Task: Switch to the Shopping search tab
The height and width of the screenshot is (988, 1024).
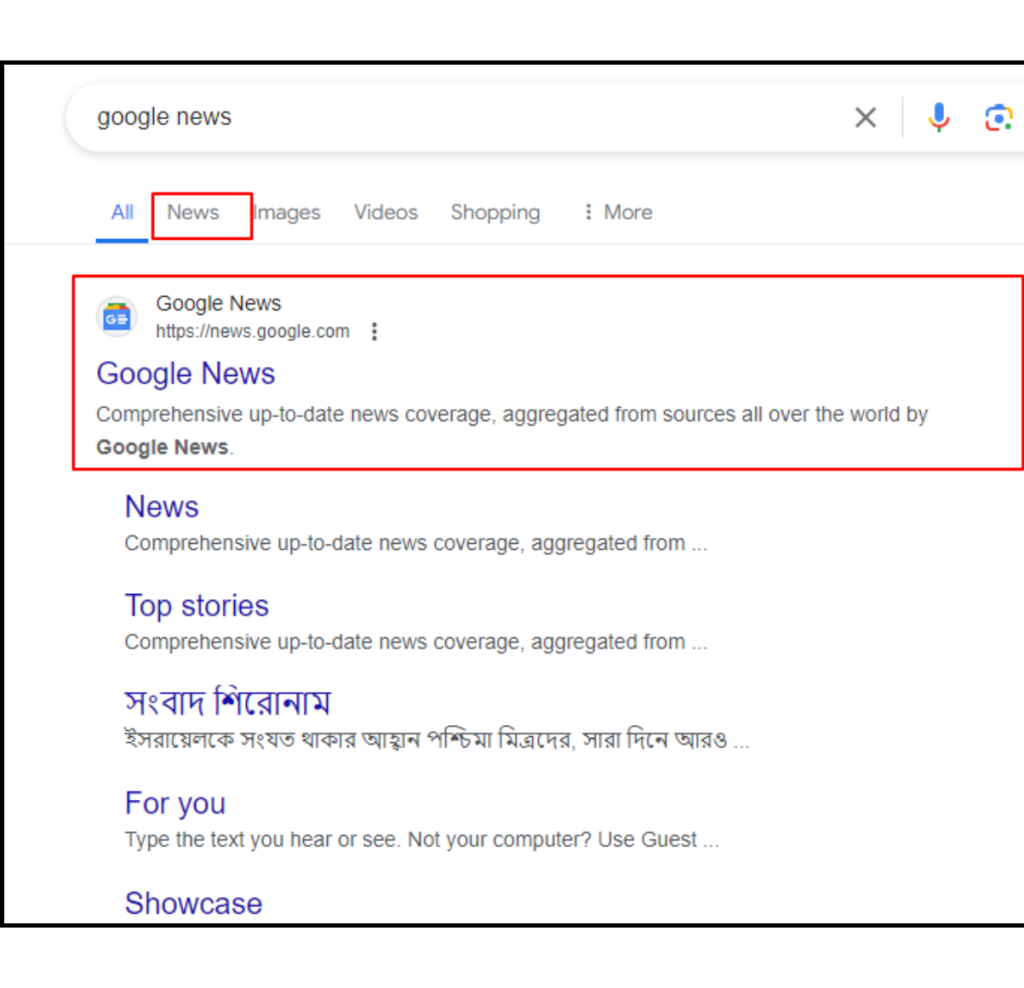Action: pos(496,212)
